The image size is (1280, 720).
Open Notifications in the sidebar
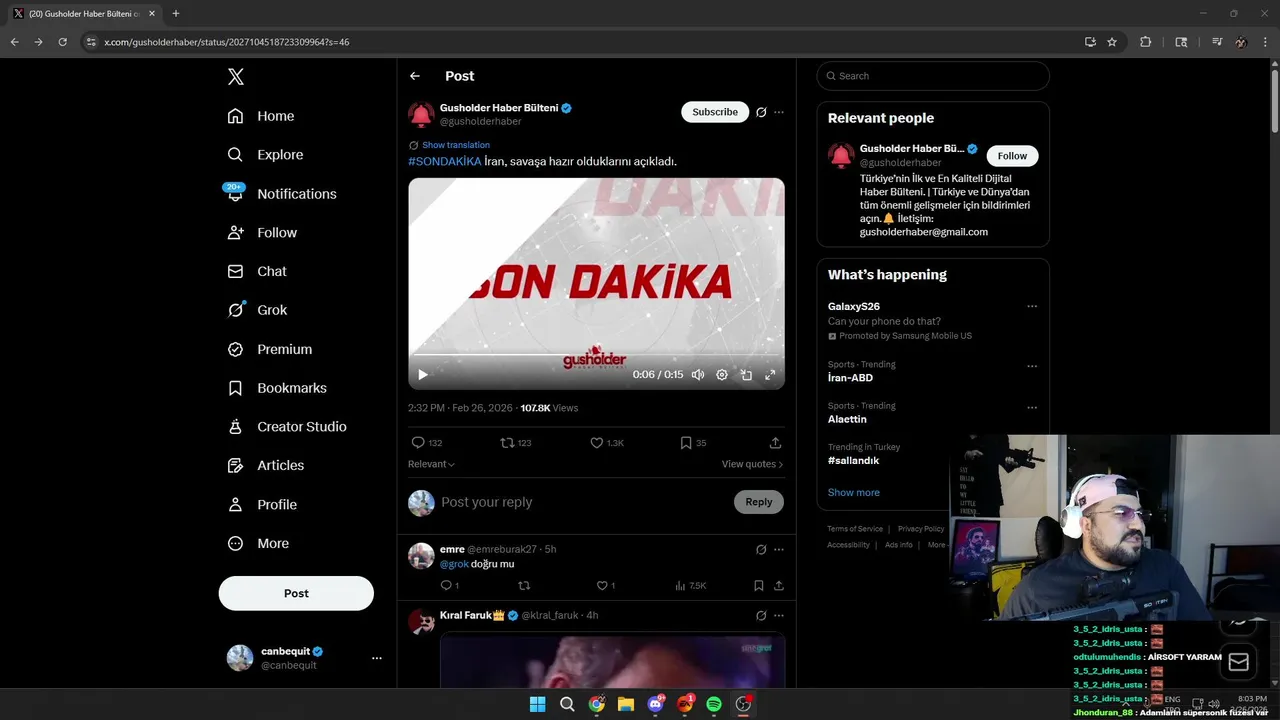[281, 194]
